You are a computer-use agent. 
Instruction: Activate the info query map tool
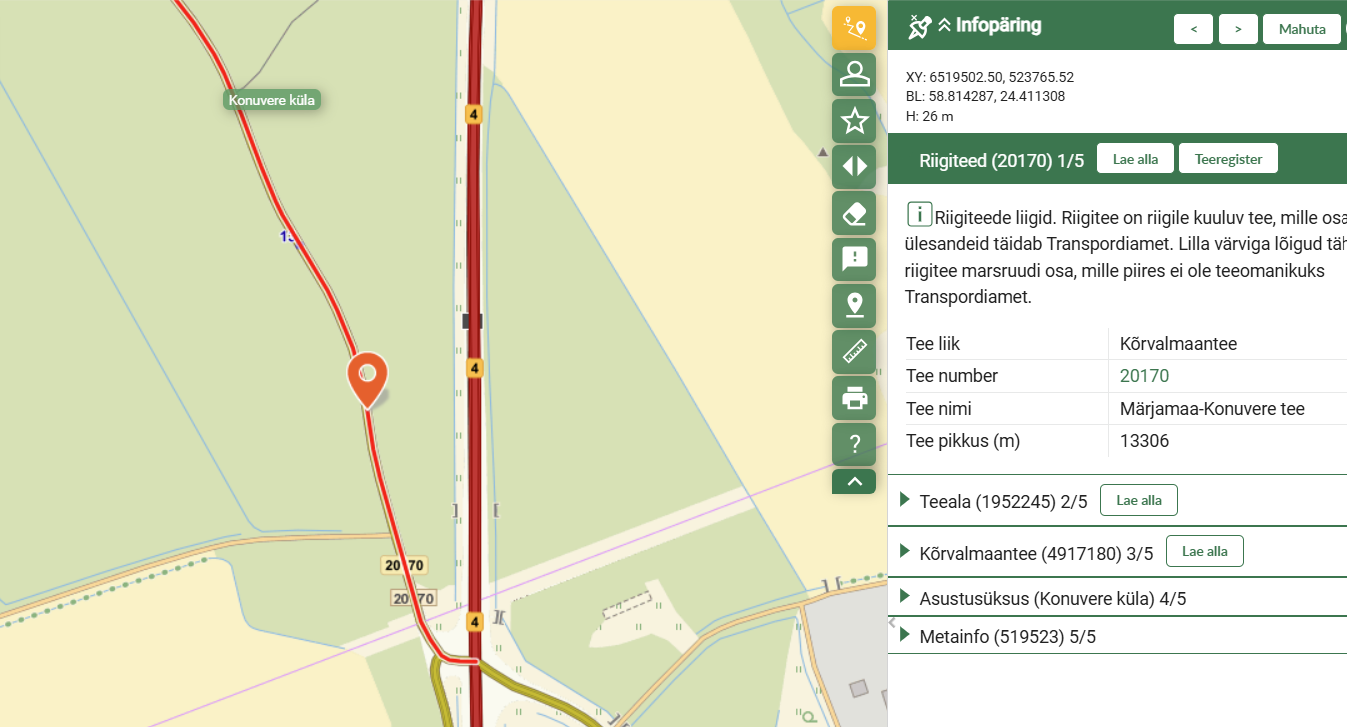point(853,28)
